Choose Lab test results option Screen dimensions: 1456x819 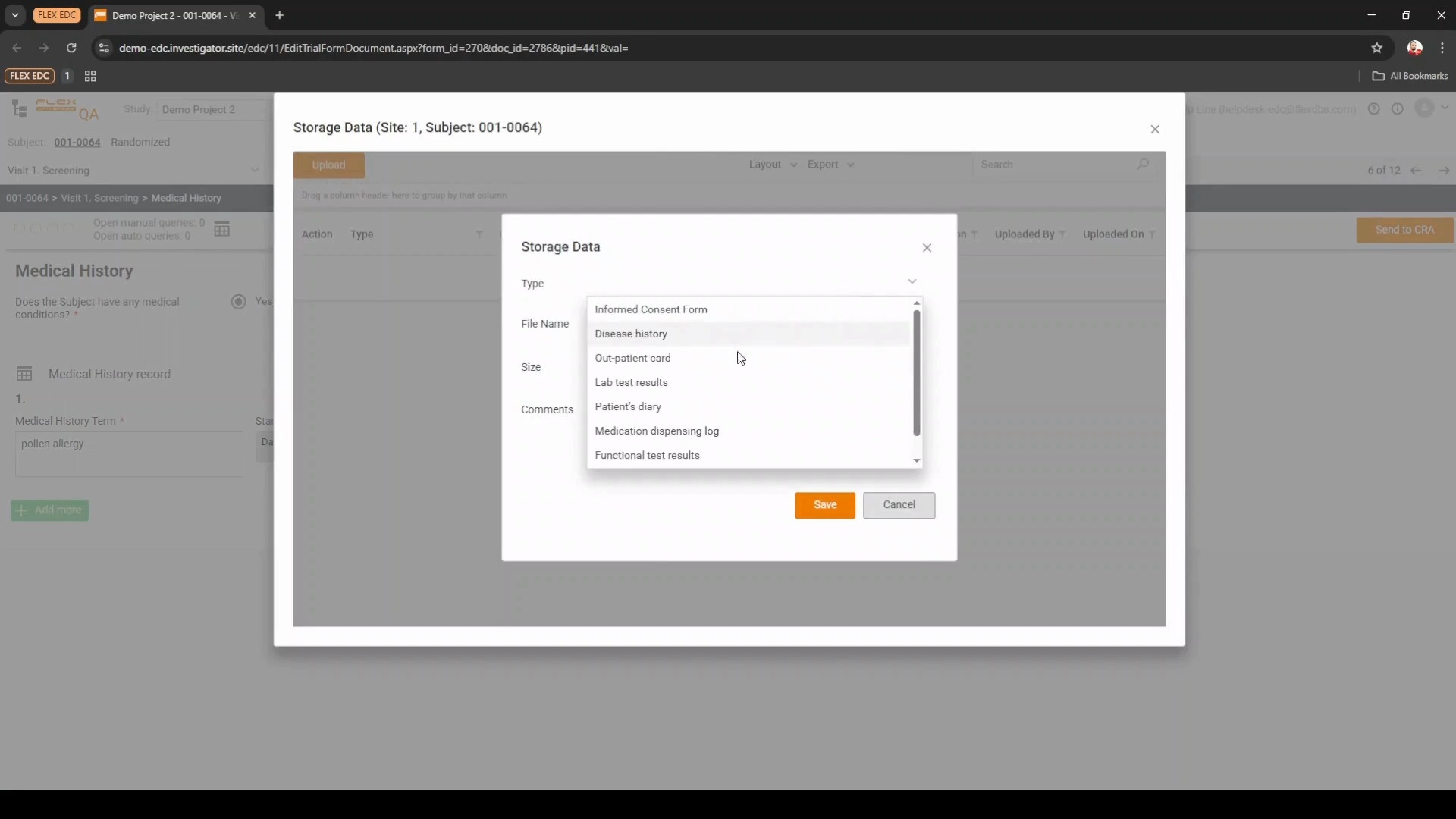pyautogui.click(x=631, y=382)
